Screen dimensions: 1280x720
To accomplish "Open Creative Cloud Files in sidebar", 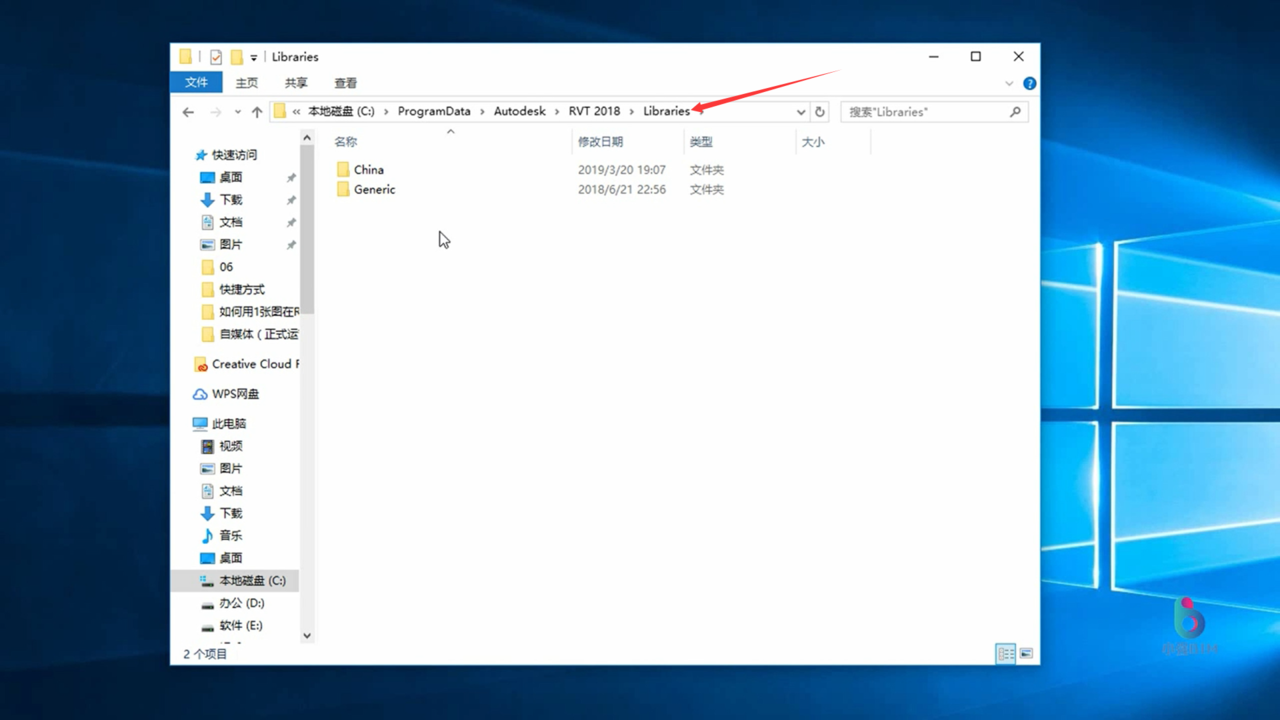I will coord(247,364).
